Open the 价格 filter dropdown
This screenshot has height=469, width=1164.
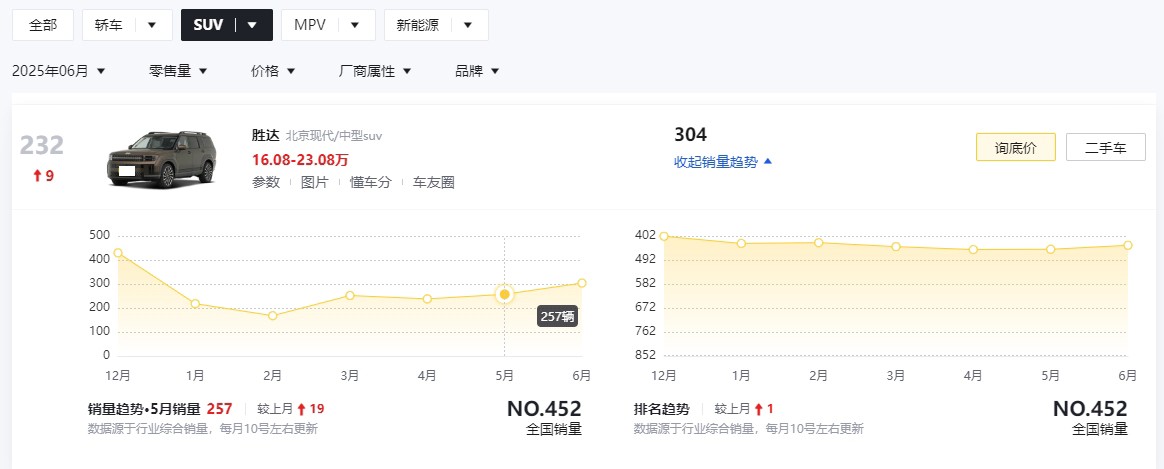click(273, 71)
